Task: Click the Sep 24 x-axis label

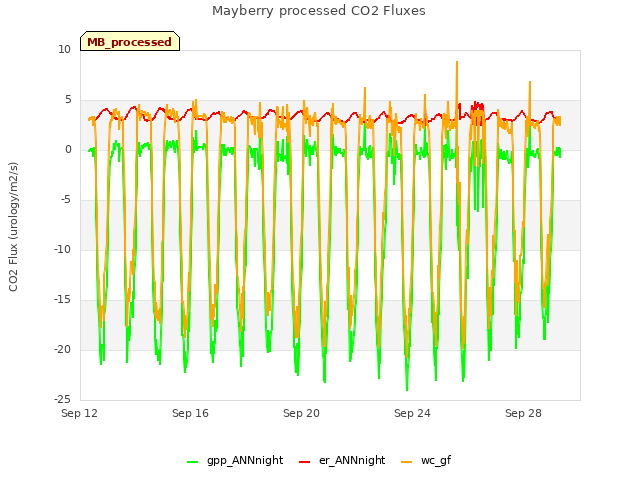Action: point(412,413)
